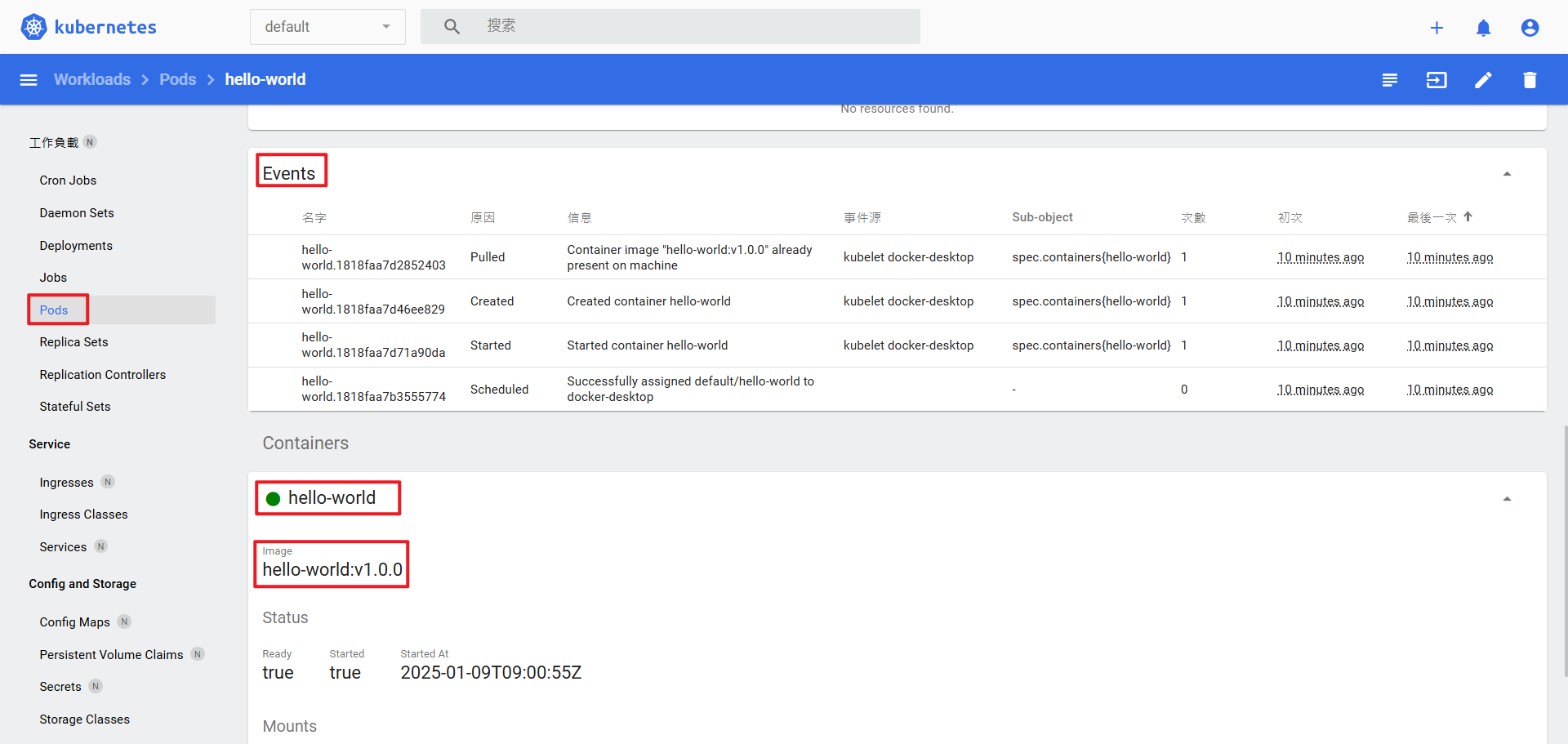This screenshot has height=744, width=1568.
Task: Open Pods from the breadcrumb trail
Action: coord(177,79)
